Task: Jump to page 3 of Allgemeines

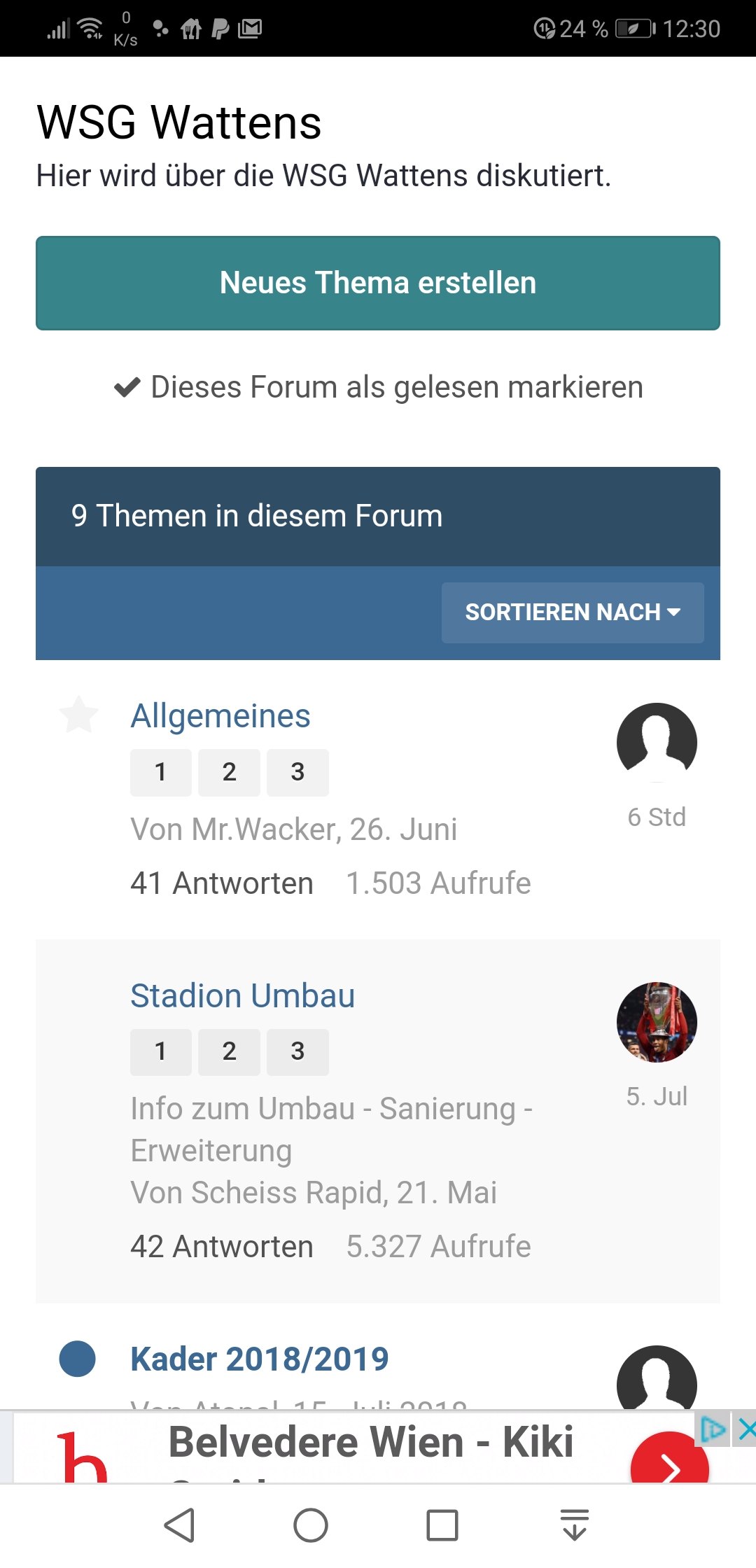Action: (297, 772)
